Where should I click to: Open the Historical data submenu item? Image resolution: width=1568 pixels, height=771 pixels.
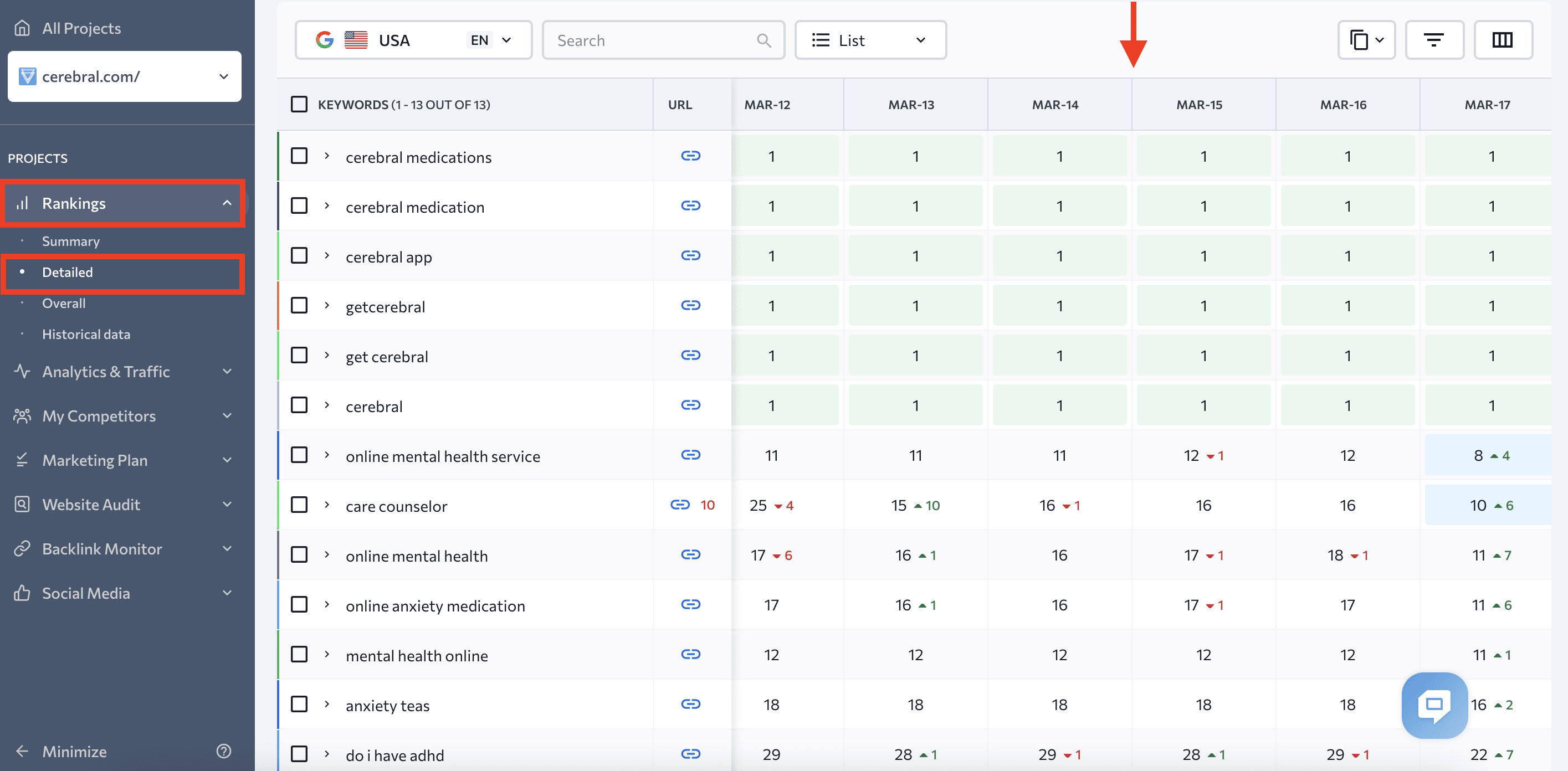point(86,335)
